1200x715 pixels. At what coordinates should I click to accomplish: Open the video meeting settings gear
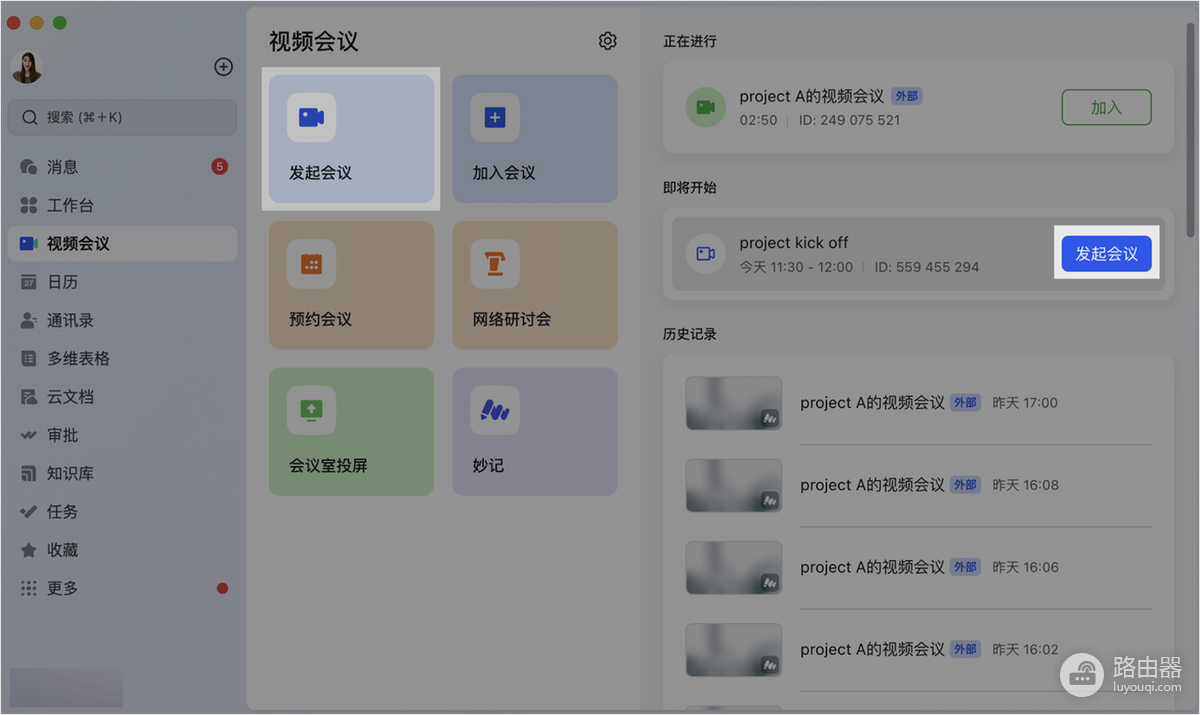point(608,41)
